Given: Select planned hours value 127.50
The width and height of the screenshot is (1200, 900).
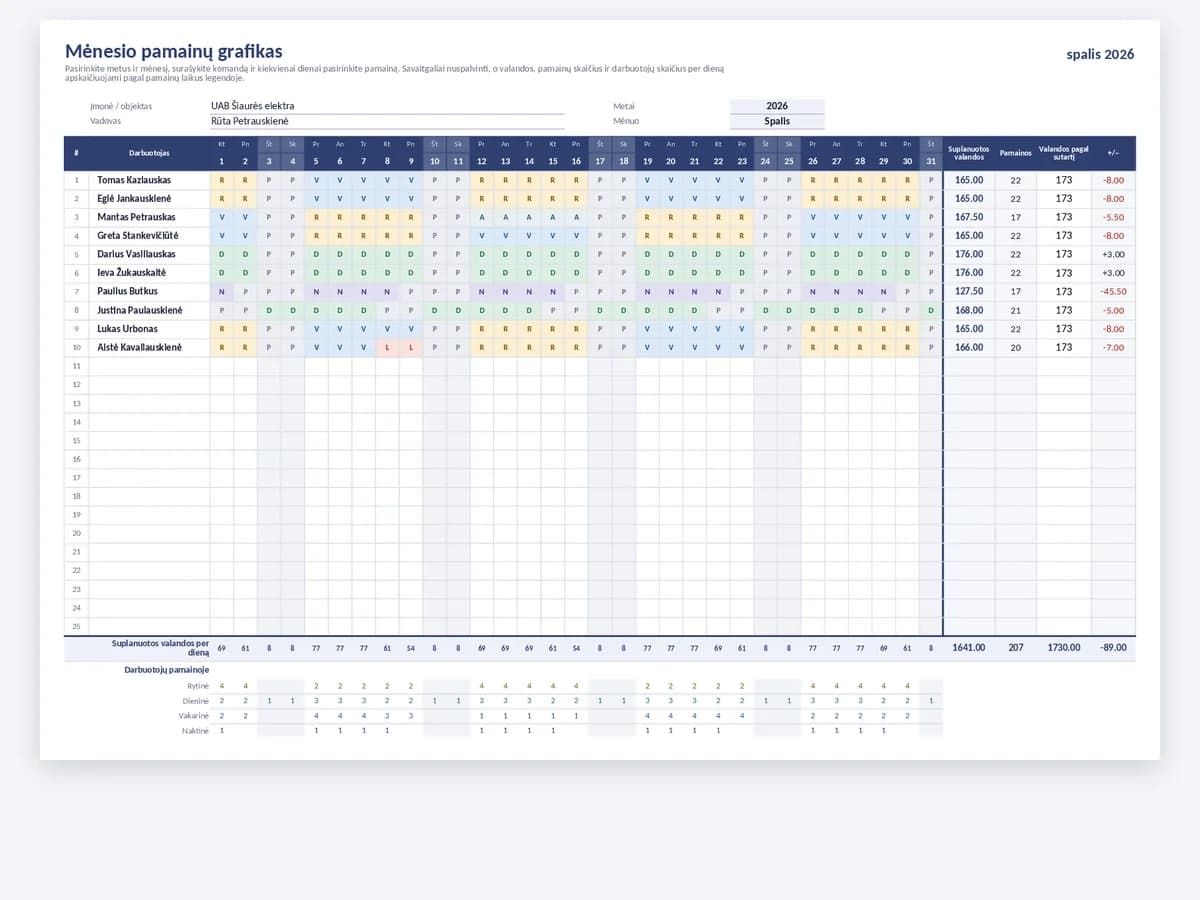Looking at the screenshot, I should 969,291.
